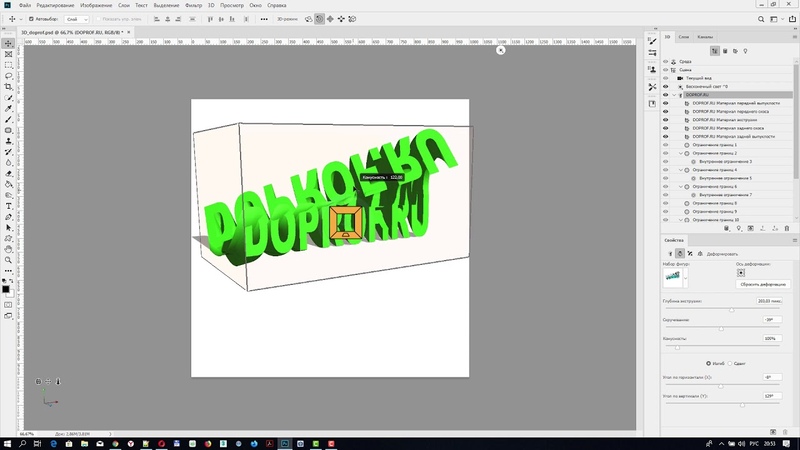Open the Move tool preset dropdown arrow

pos(20,19)
